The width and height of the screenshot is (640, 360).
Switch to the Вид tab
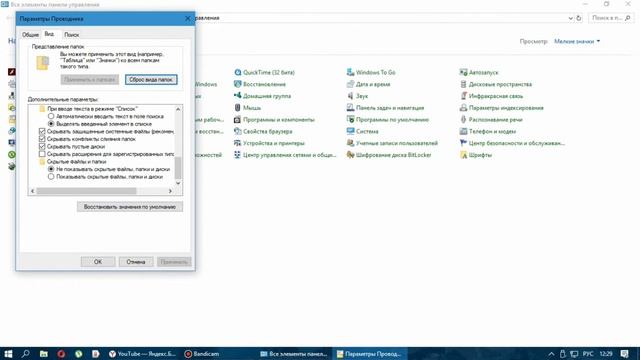tap(49, 34)
